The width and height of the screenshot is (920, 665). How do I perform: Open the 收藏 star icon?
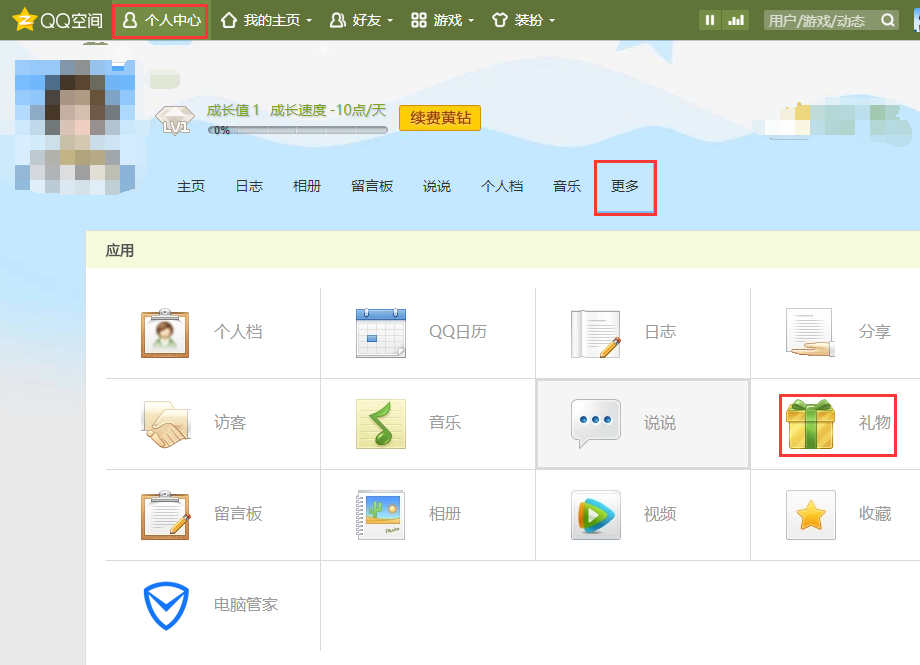810,515
